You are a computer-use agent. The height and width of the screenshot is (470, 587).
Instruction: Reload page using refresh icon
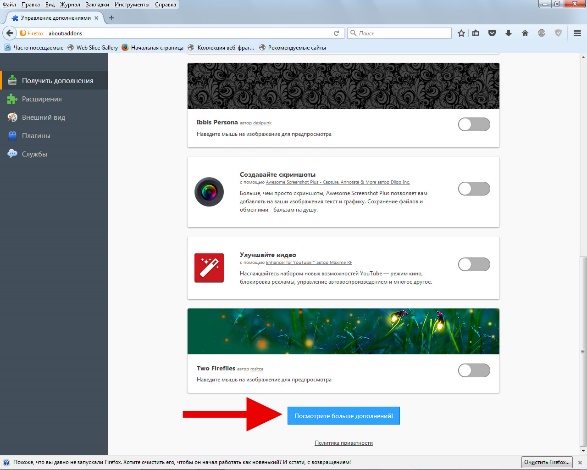[x=336, y=33]
